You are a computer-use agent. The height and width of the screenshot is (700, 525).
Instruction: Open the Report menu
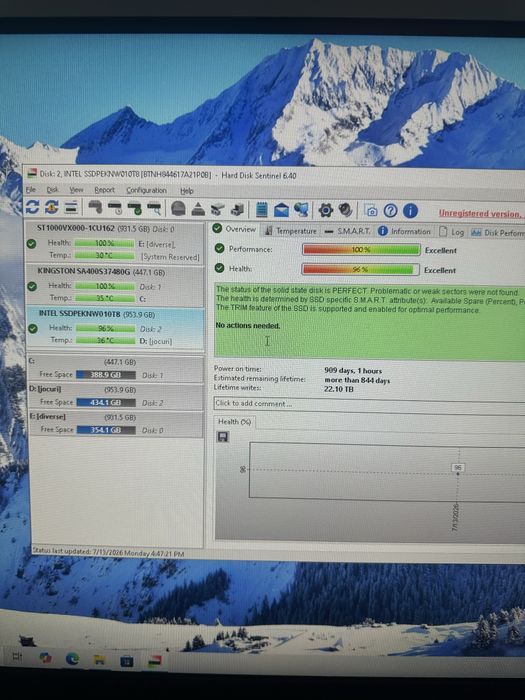(104, 190)
